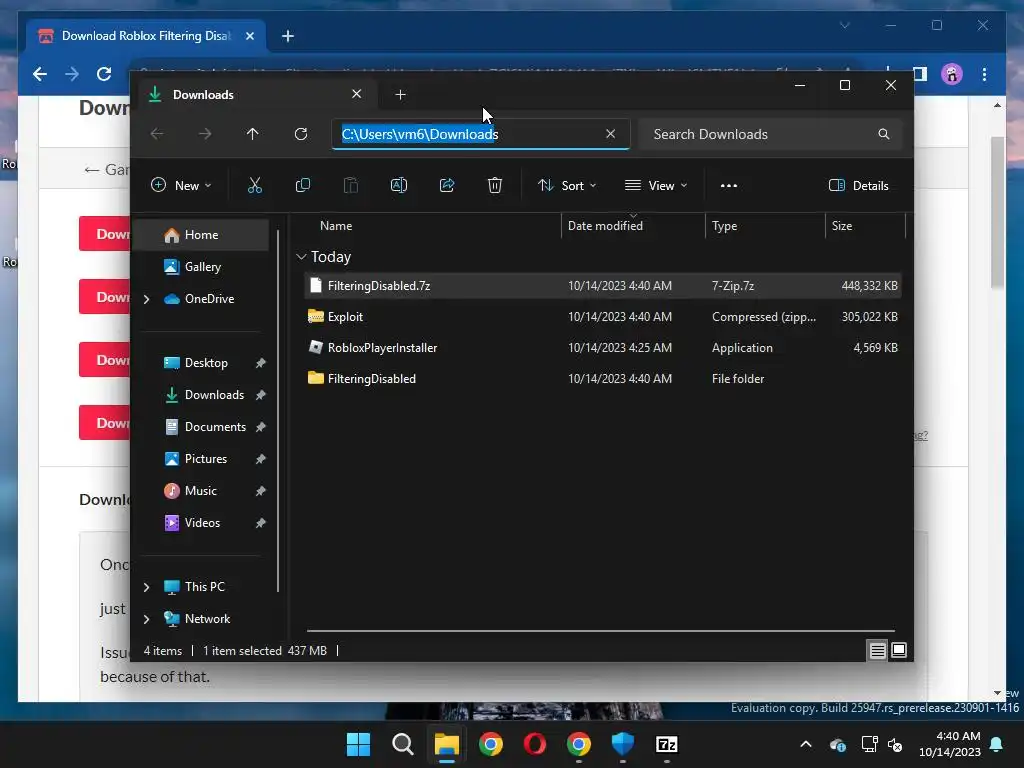The width and height of the screenshot is (1024, 768).
Task: Open the View dropdown
Action: click(x=656, y=185)
